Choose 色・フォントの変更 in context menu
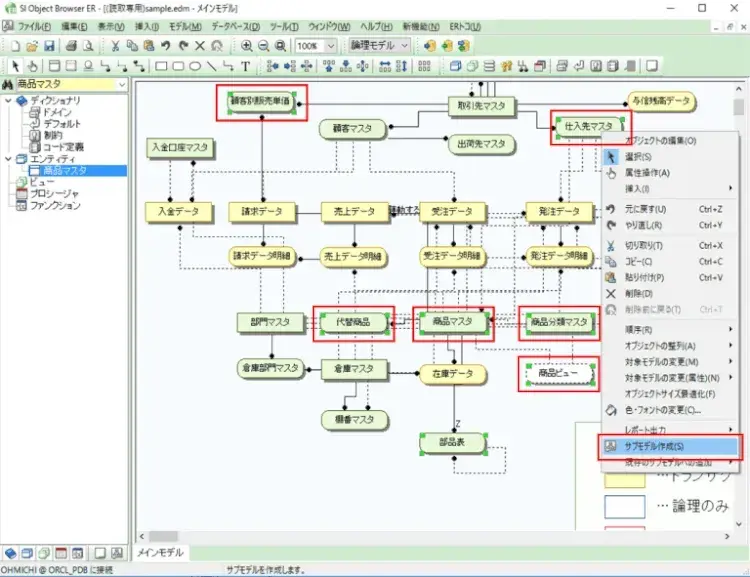The width and height of the screenshot is (750, 577). 662,410
